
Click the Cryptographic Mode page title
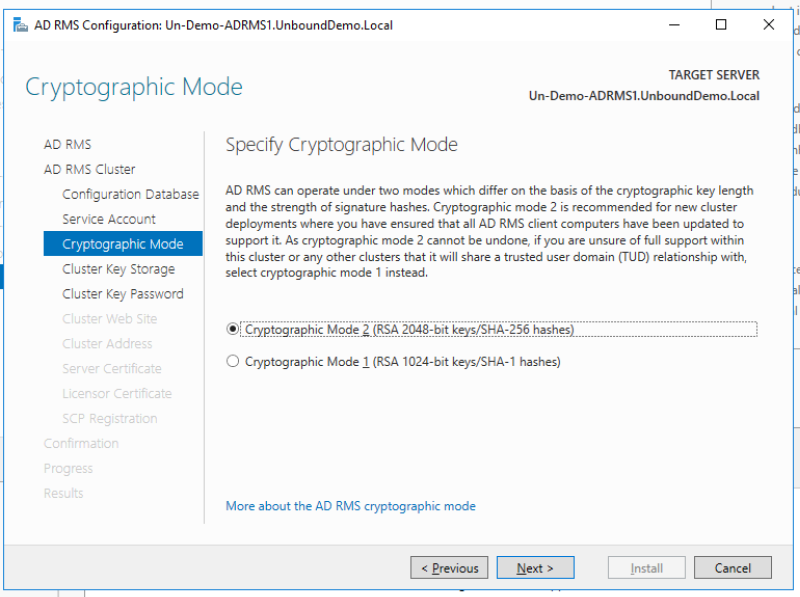134,87
